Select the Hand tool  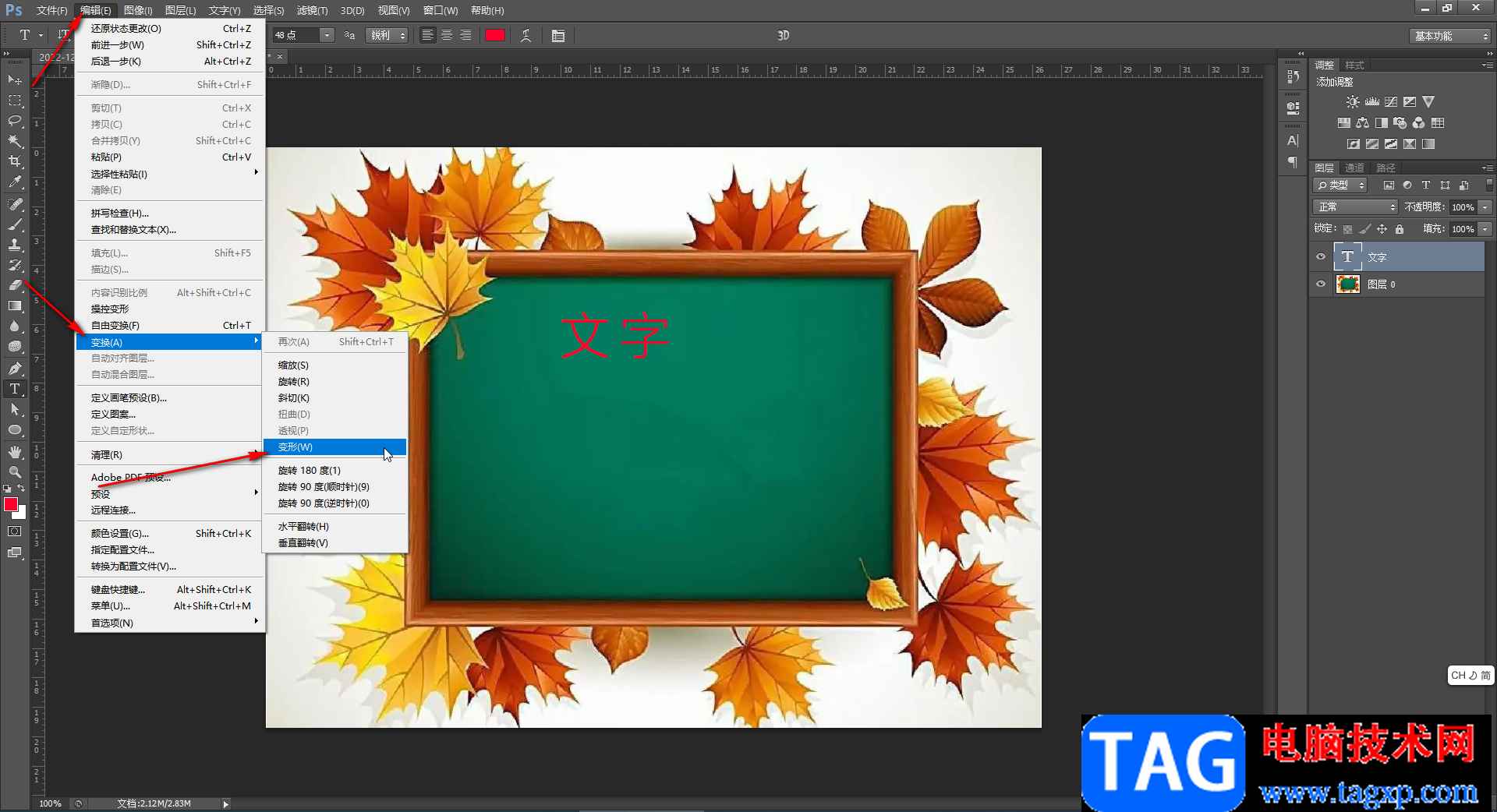pyautogui.click(x=15, y=452)
